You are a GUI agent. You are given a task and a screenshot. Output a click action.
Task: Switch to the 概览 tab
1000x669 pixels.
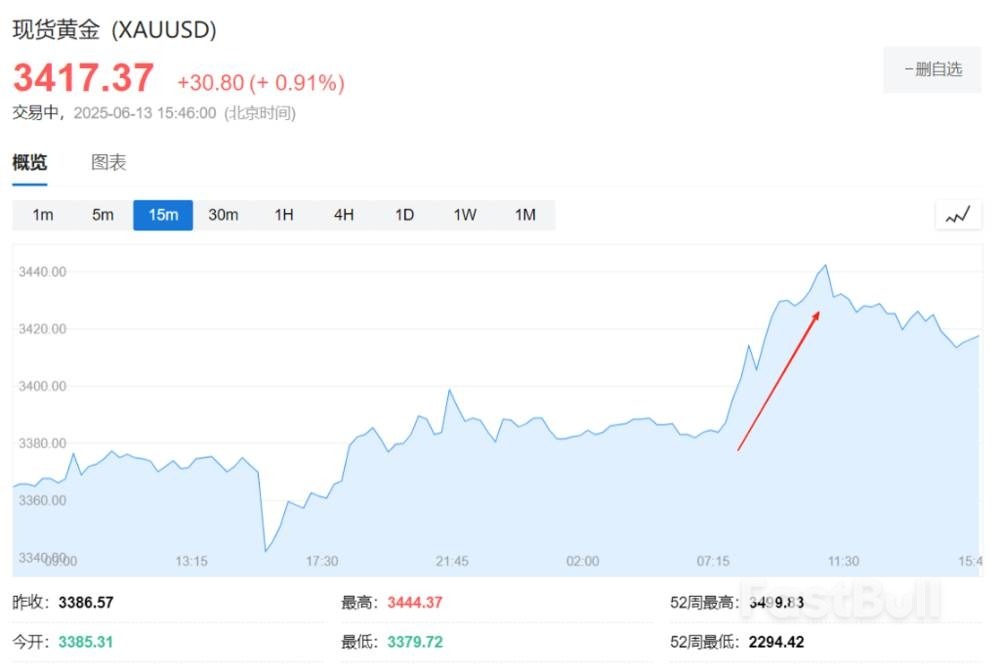click(x=30, y=163)
